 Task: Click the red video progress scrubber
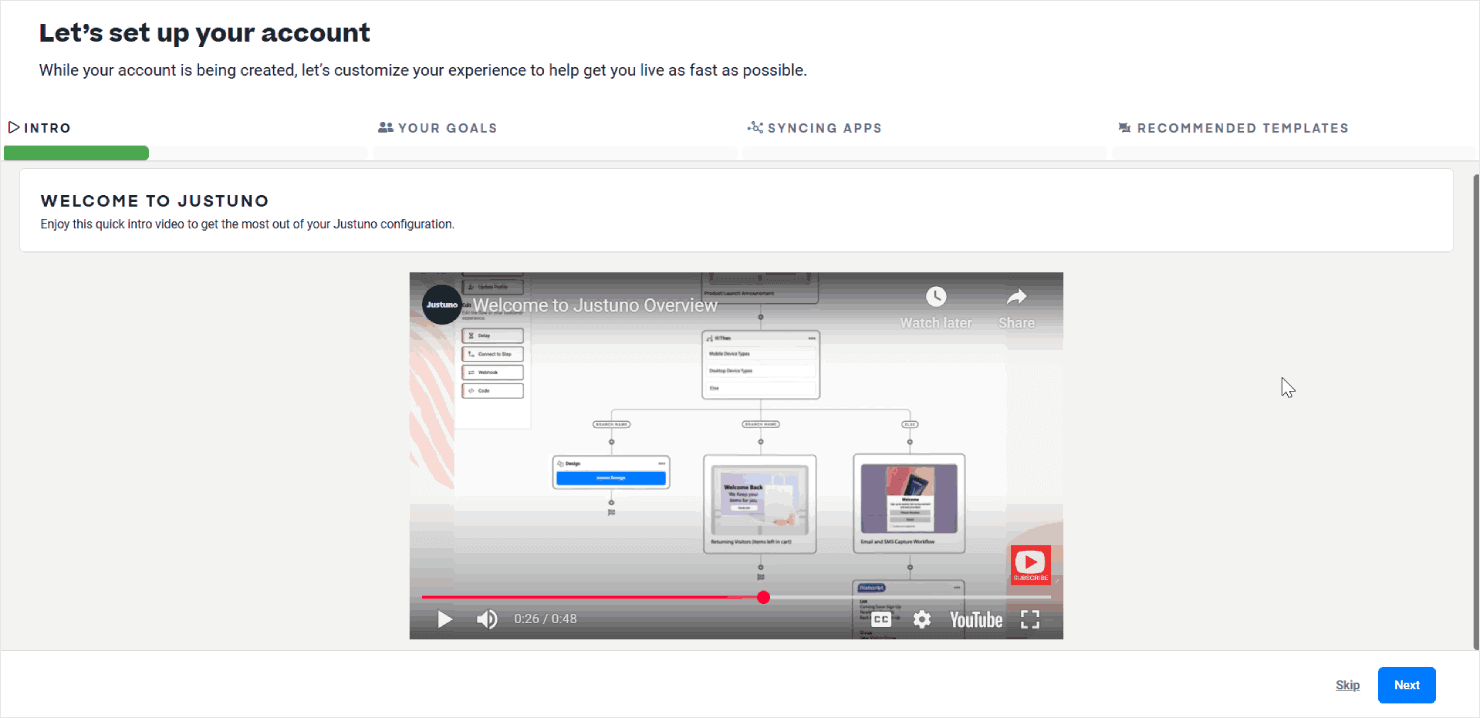pyautogui.click(x=763, y=597)
